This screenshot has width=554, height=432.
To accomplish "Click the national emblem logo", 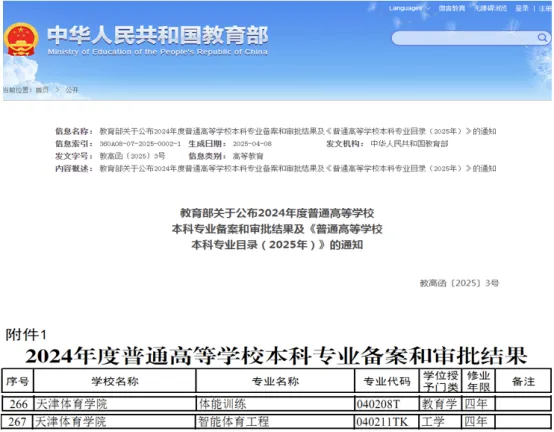I will (21, 39).
